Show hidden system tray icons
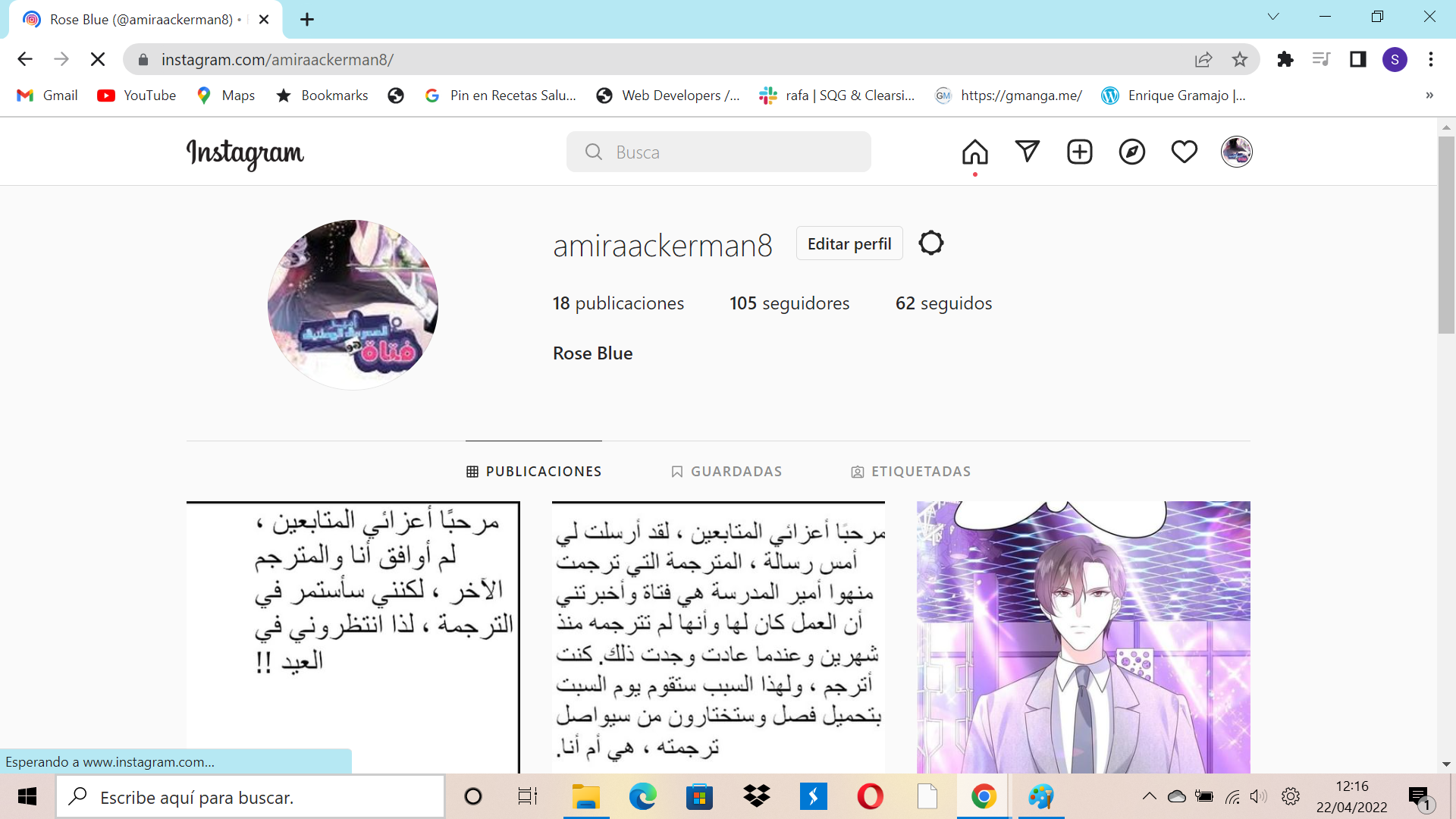 [x=1150, y=796]
